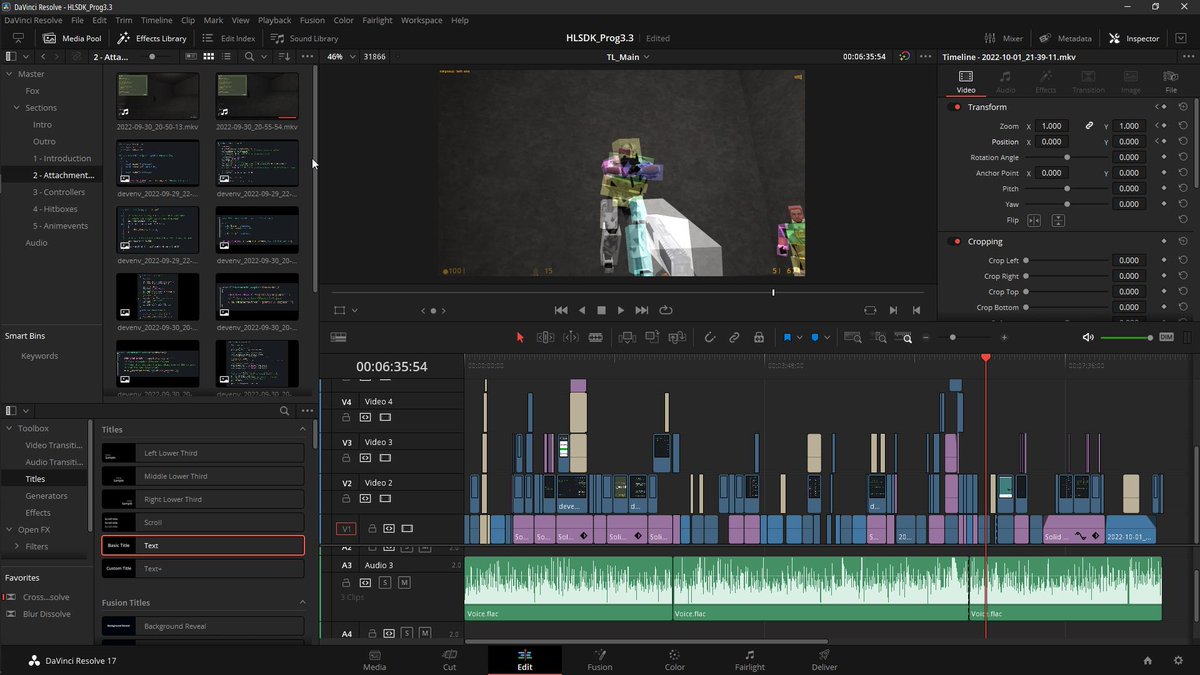Open the flag color dropdown arrow
The width and height of the screenshot is (1200, 675).
point(799,338)
